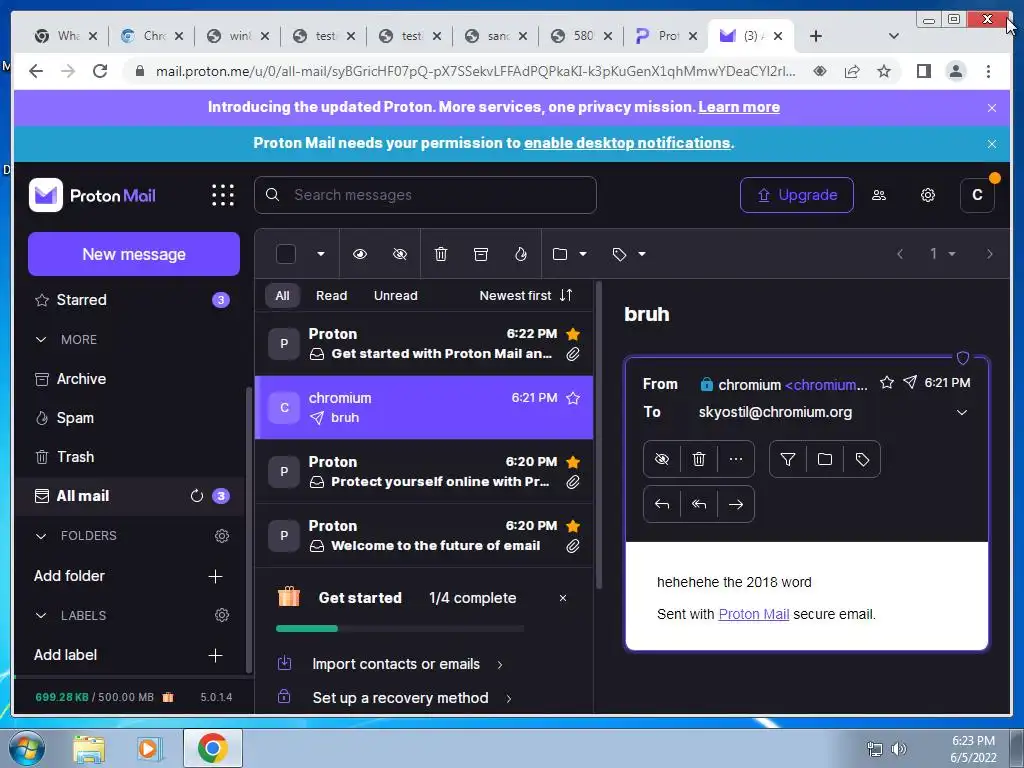Viewport: 1024px width, 768px height.
Task: Click enable desktop notifications link
Action: coord(627,143)
